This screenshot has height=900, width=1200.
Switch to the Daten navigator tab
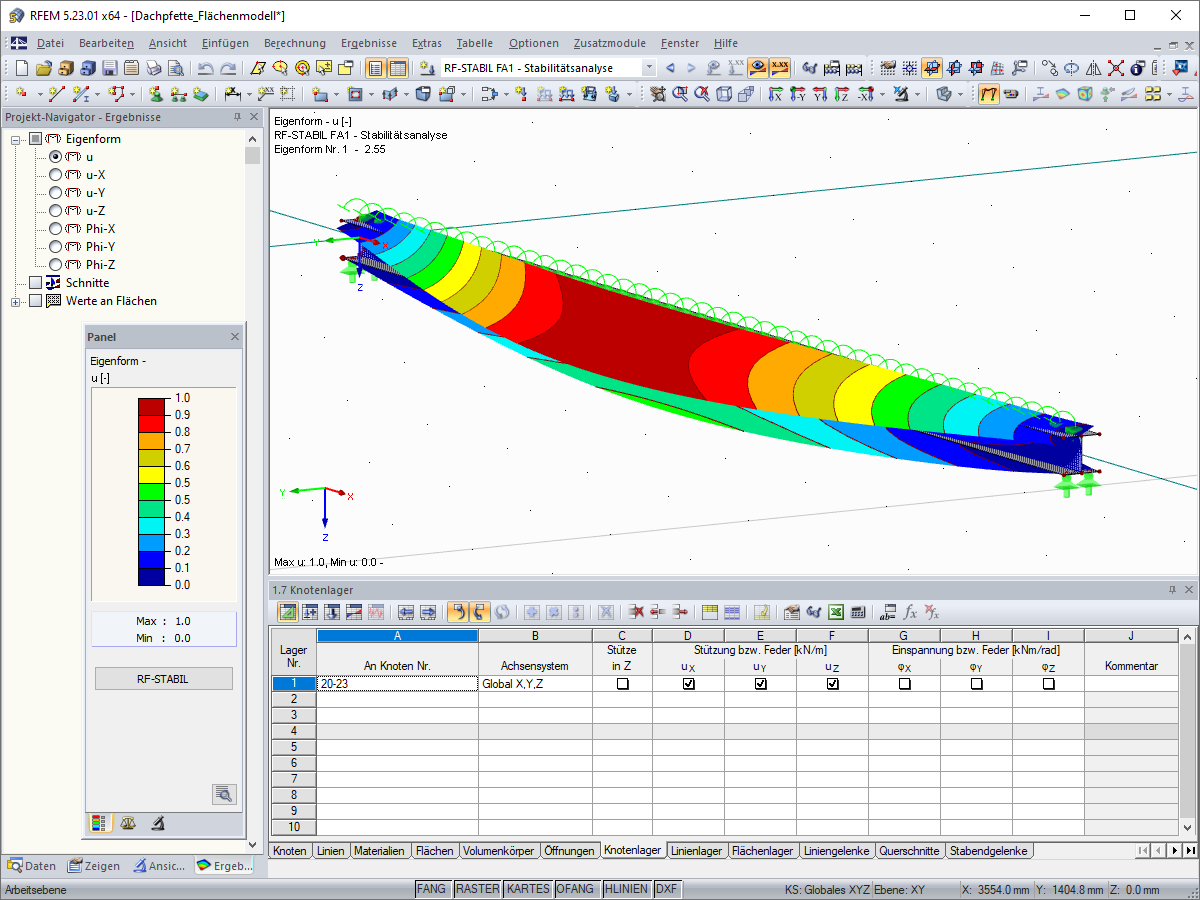click(32, 866)
